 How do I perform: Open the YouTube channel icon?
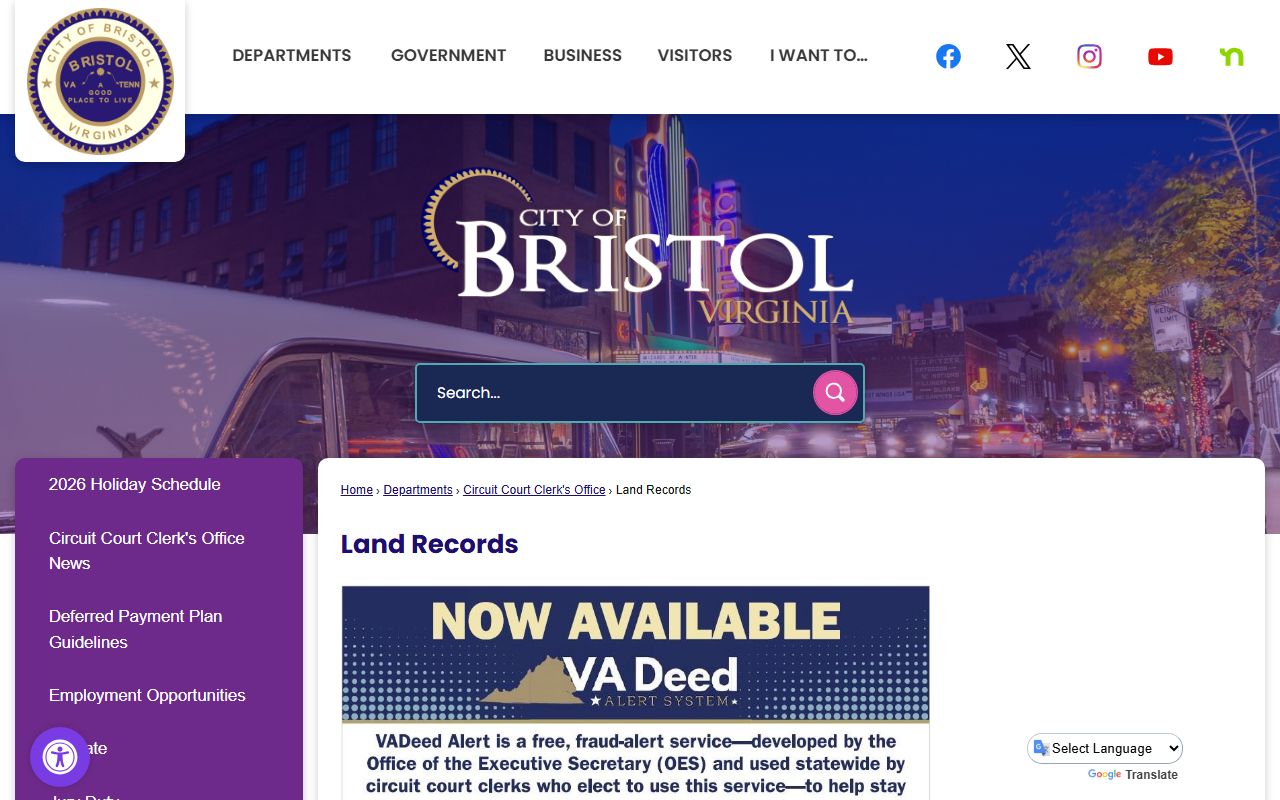(1160, 57)
